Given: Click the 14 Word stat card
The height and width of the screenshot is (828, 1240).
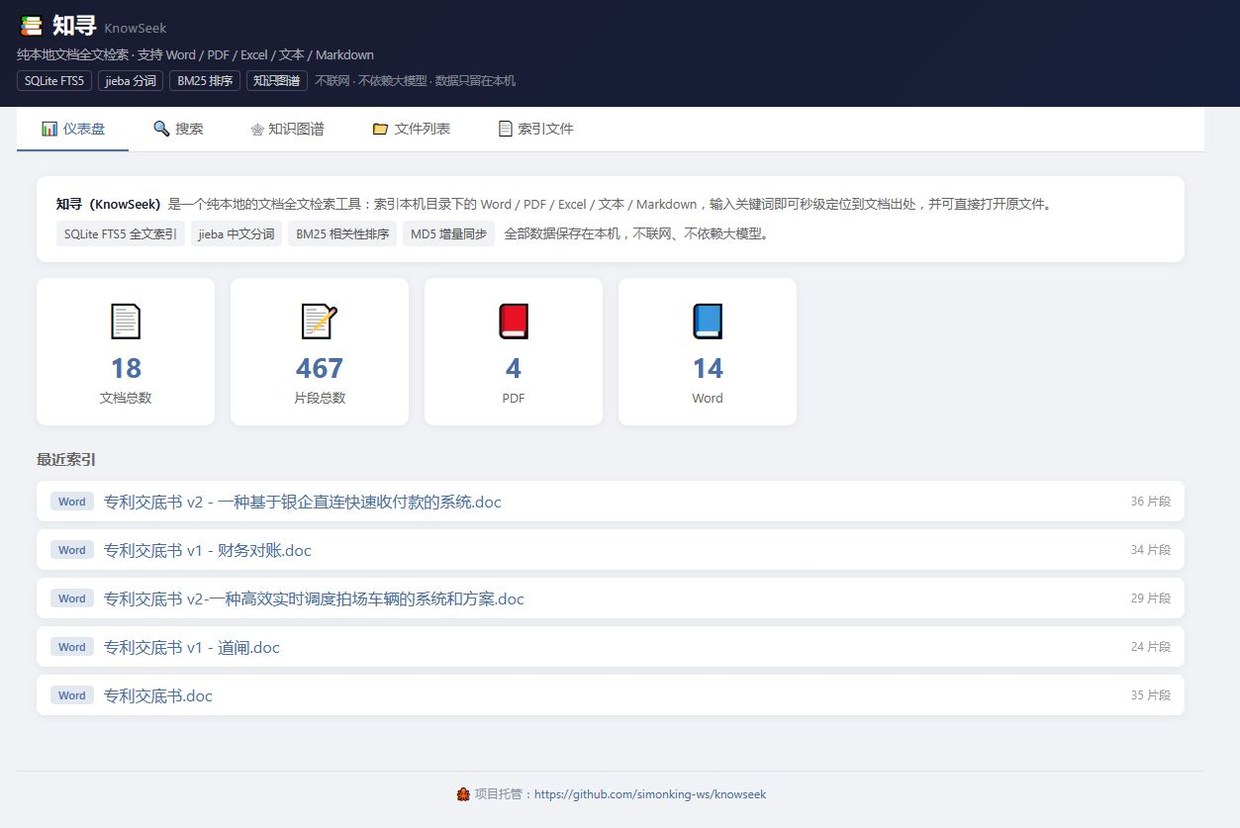Looking at the screenshot, I should tap(708, 351).
